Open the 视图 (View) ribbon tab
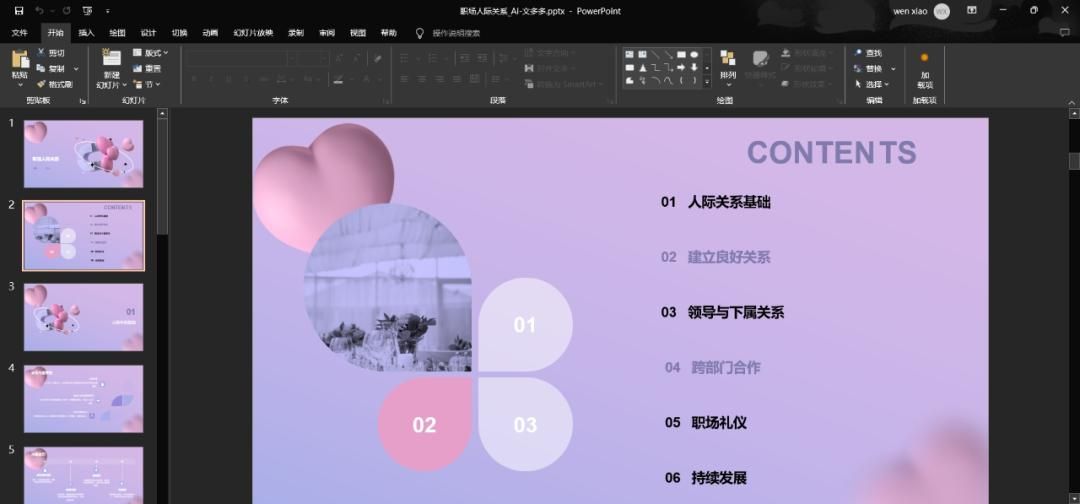The height and width of the screenshot is (504, 1080). coord(357,33)
